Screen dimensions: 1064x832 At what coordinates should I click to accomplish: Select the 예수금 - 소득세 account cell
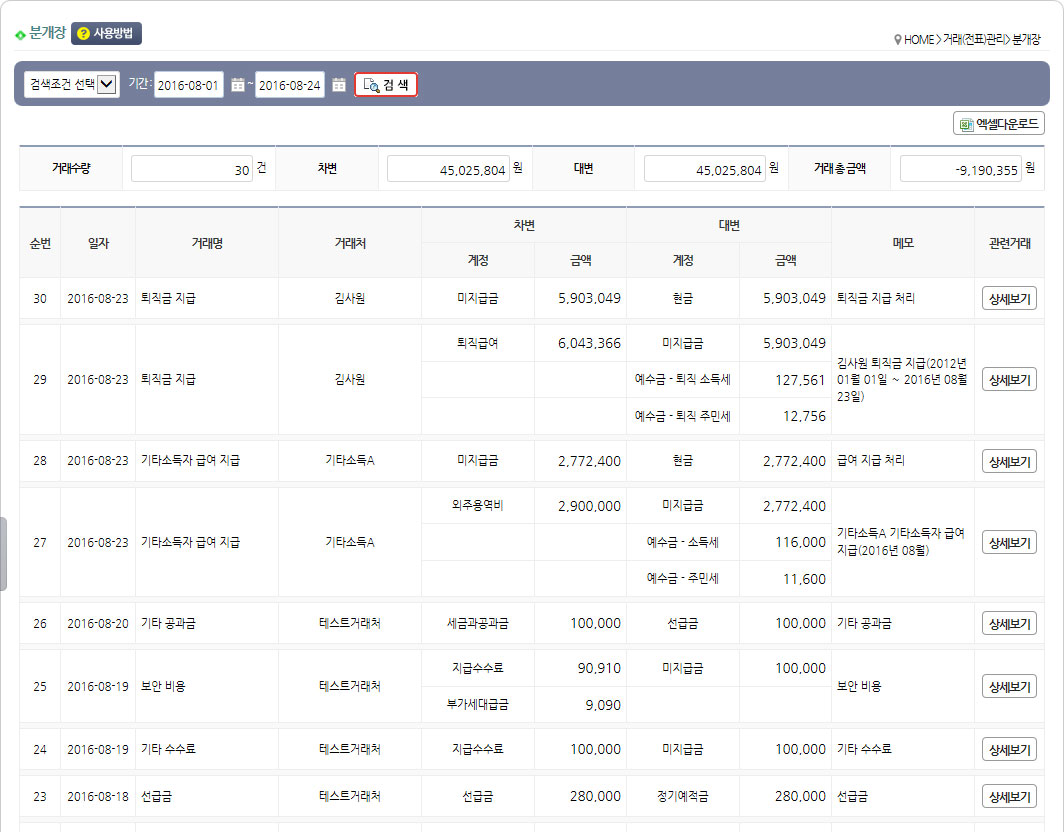[x=683, y=542]
